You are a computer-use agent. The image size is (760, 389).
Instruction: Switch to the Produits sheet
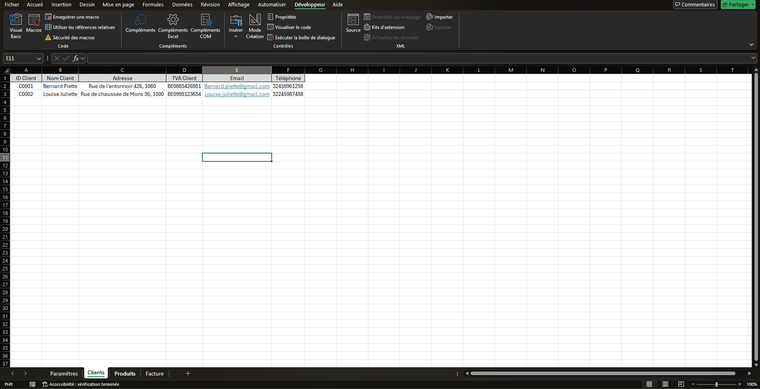[125, 373]
